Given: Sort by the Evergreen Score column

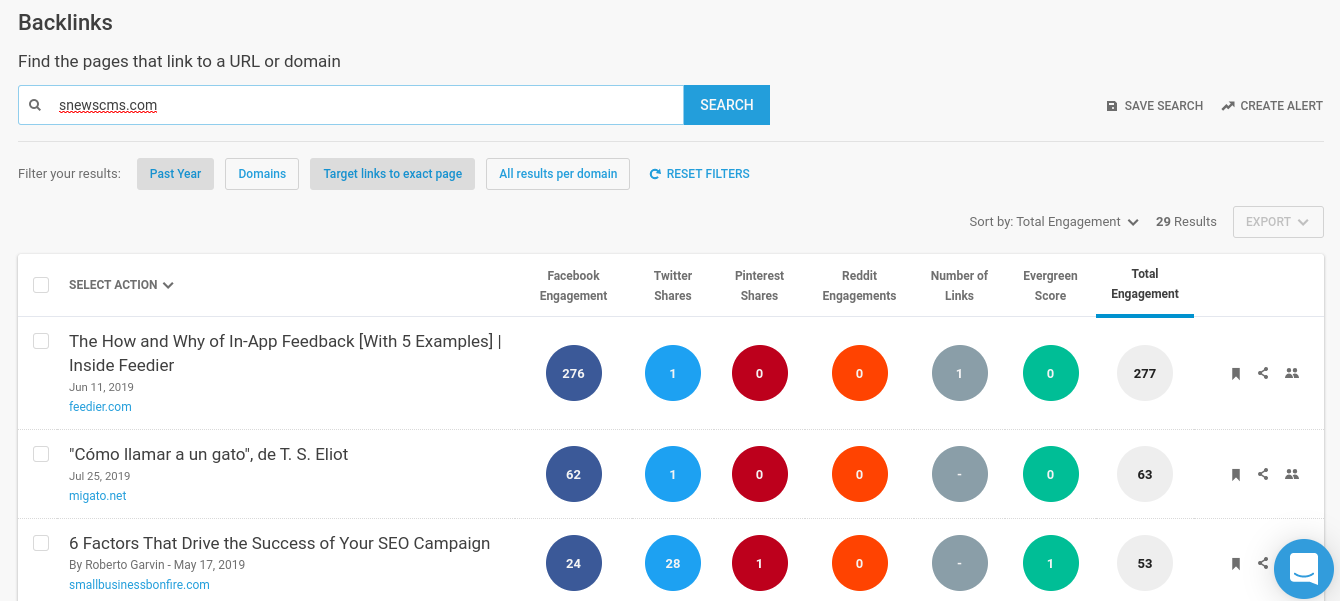Looking at the screenshot, I should tap(1050, 286).
